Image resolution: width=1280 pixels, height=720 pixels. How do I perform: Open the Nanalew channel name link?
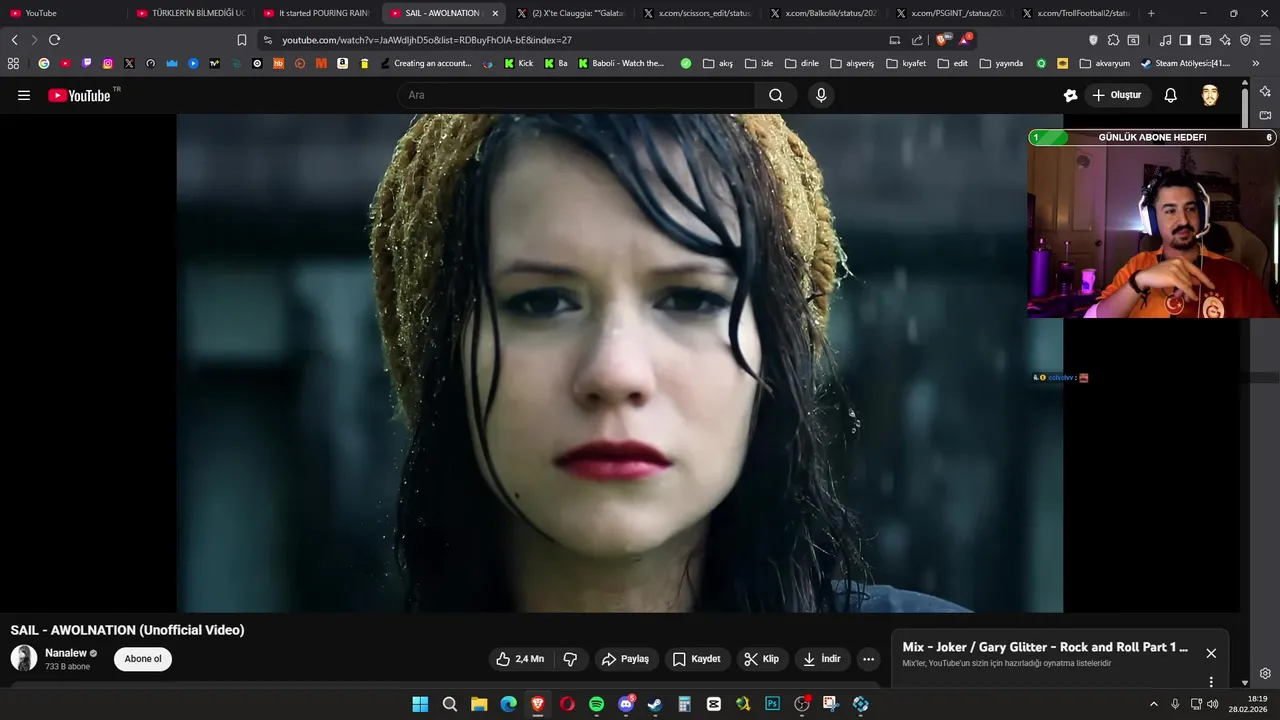click(x=66, y=653)
